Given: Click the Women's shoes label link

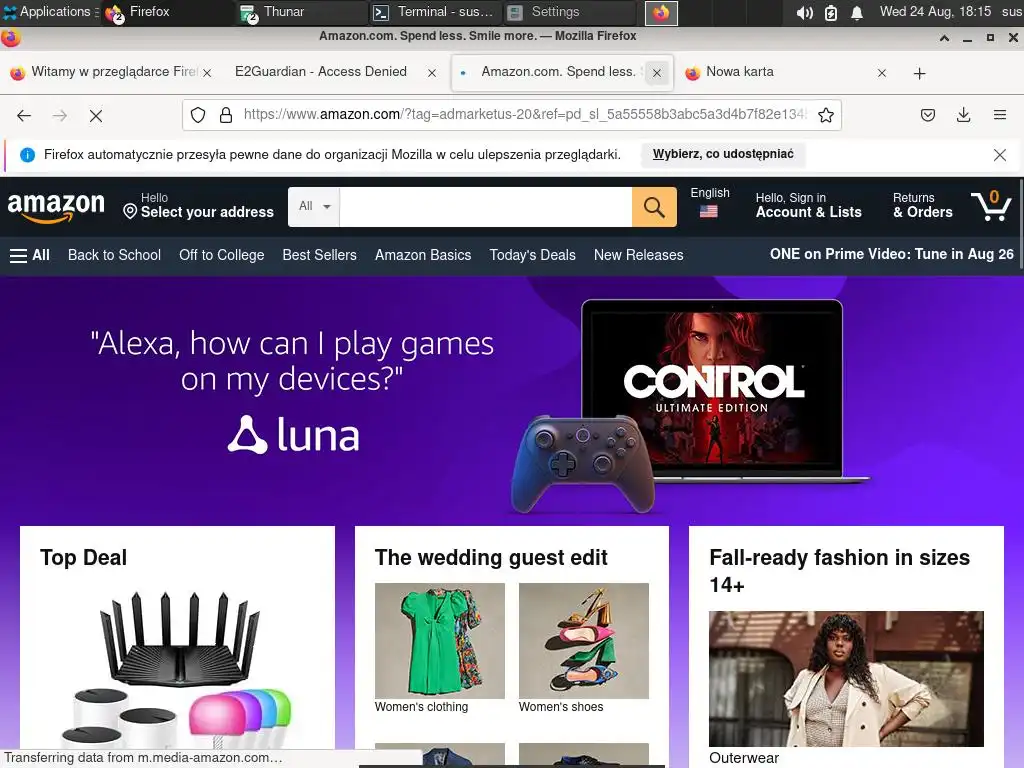Looking at the screenshot, I should click(560, 707).
